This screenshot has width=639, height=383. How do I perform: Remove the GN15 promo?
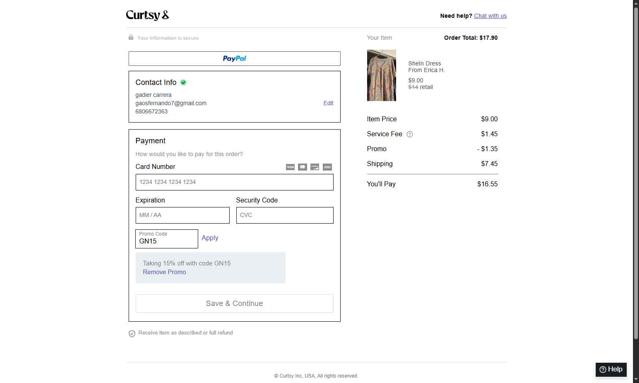(x=164, y=272)
